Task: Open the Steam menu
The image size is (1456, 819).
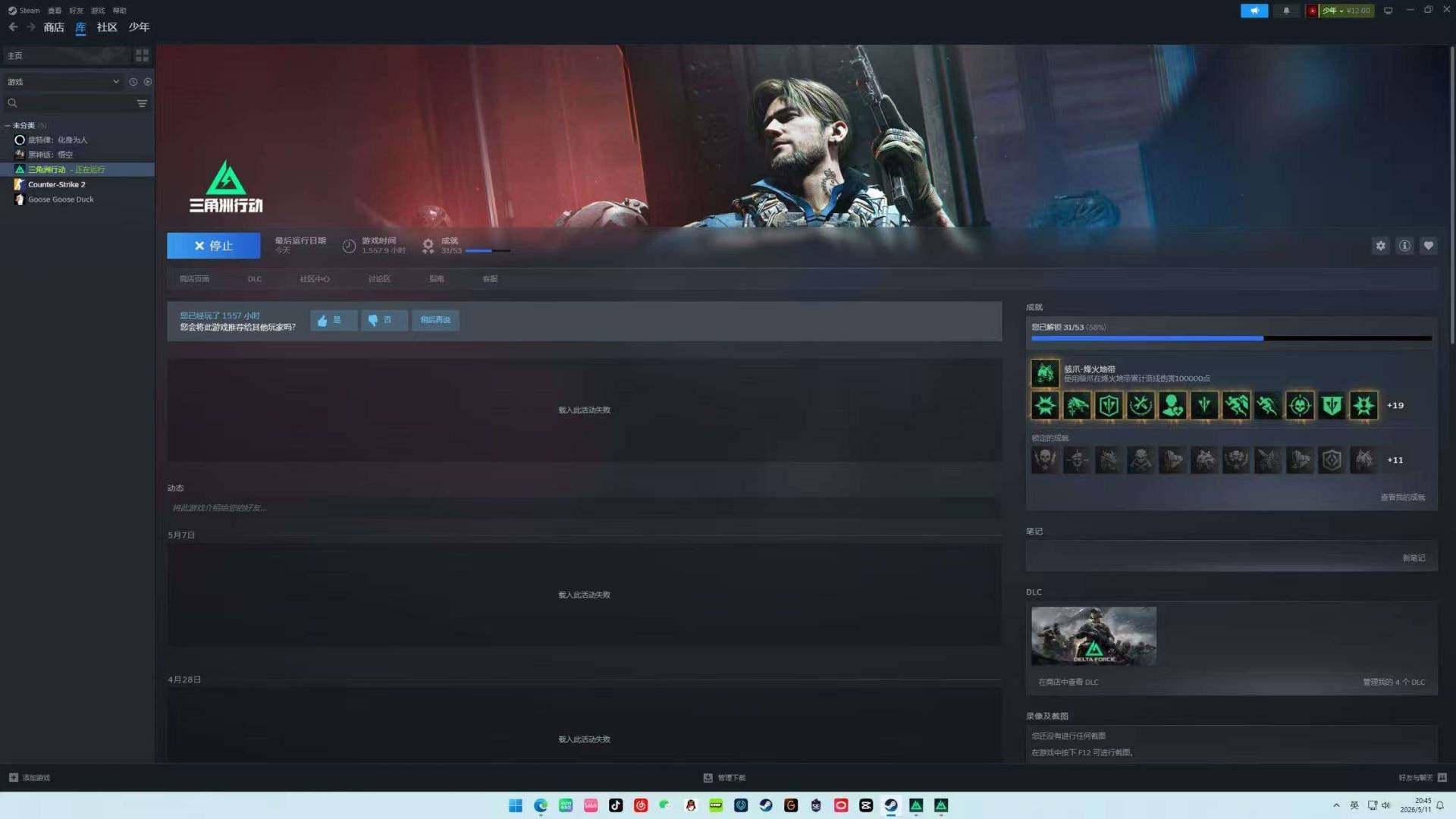Action: pos(24,11)
